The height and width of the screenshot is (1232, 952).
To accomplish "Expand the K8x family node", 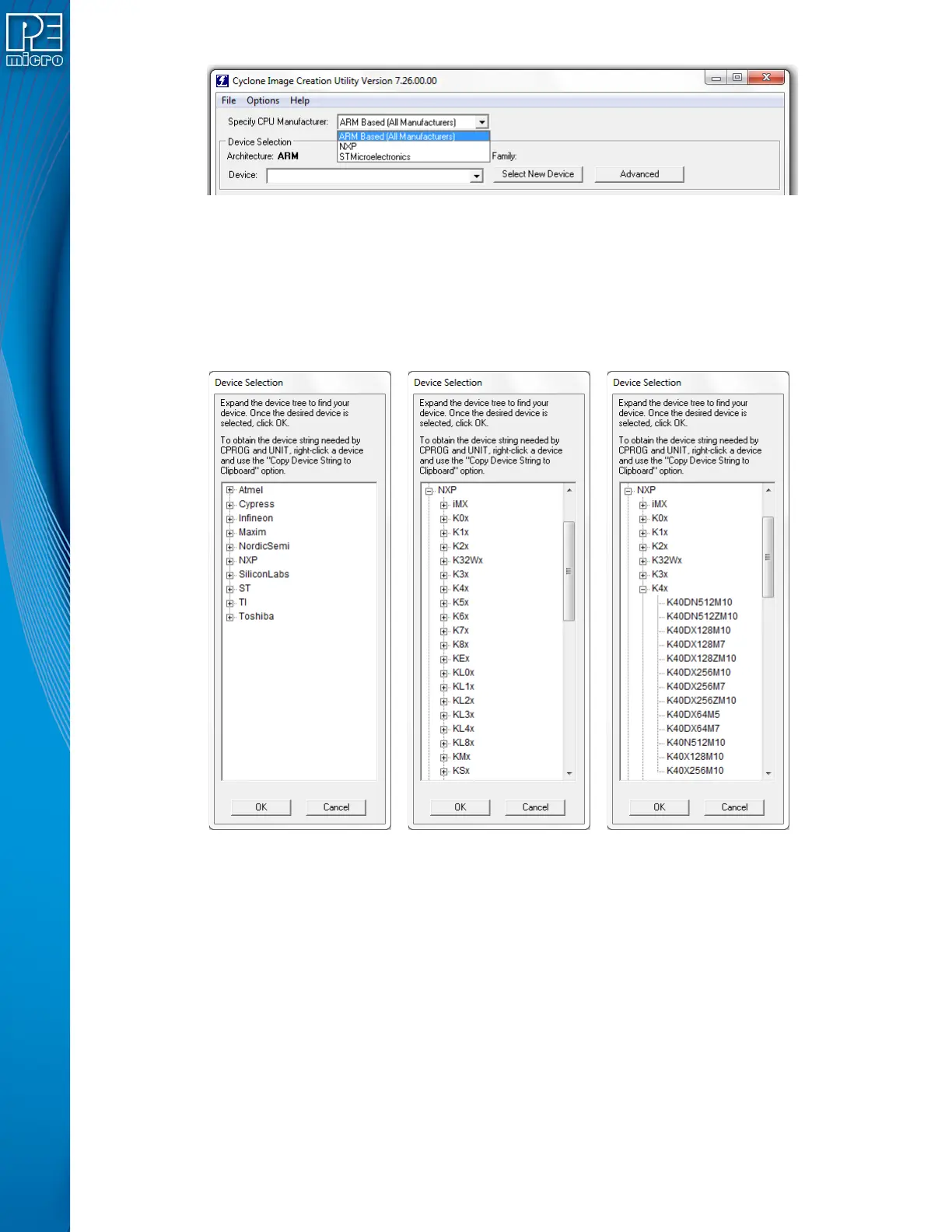I will [444, 645].
